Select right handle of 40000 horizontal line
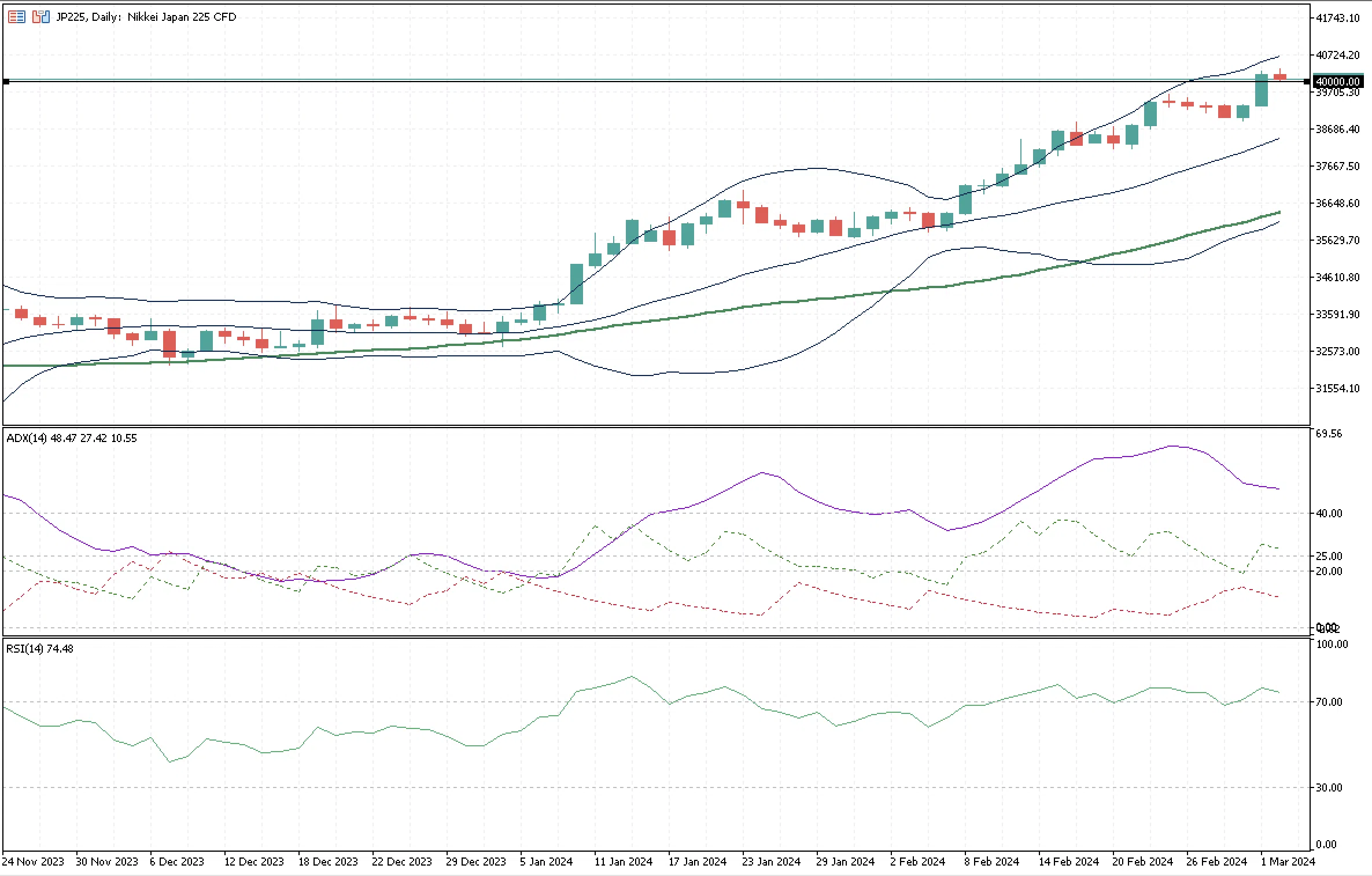This screenshot has width=1372, height=876. (x=1307, y=82)
